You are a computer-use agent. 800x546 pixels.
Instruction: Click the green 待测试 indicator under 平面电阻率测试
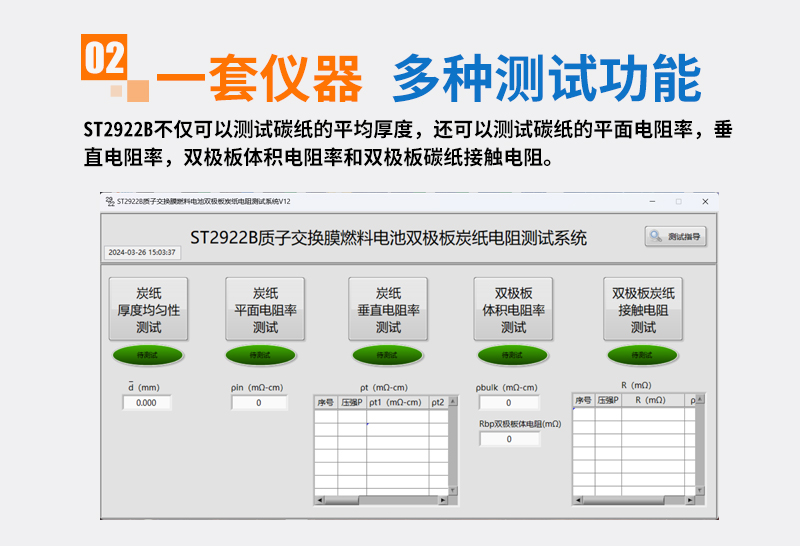point(260,355)
